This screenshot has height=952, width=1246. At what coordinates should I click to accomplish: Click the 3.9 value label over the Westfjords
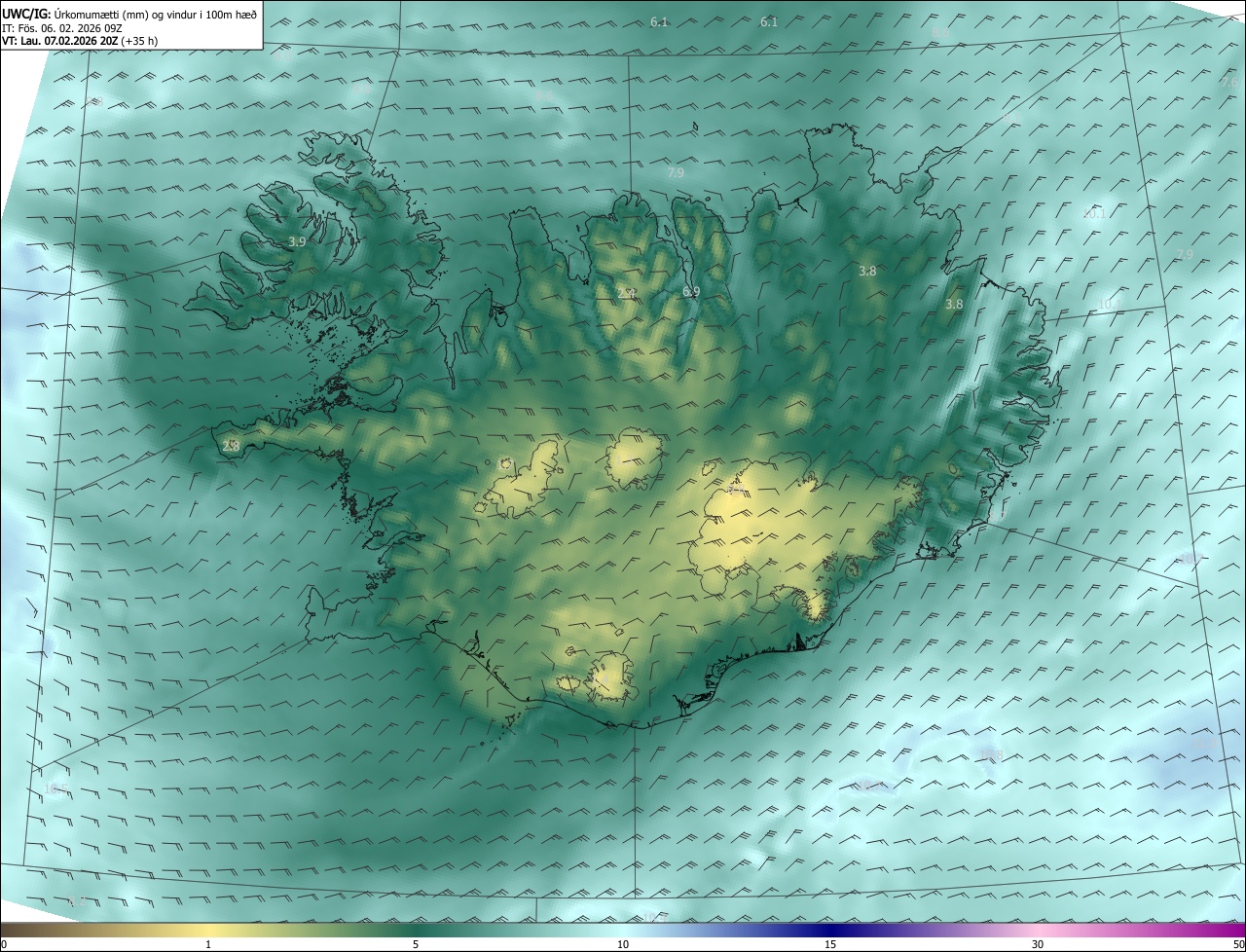click(298, 241)
